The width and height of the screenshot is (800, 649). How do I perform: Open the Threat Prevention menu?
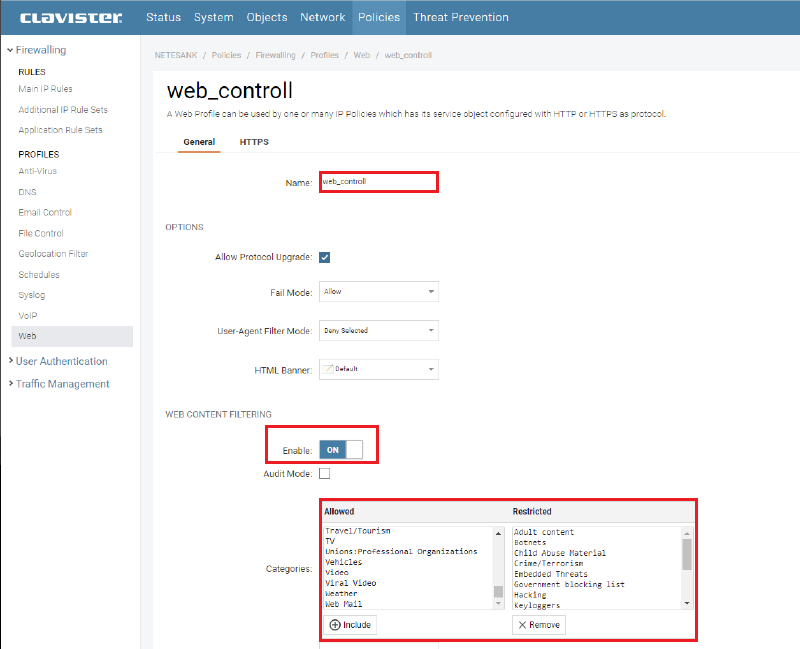[x=460, y=17]
